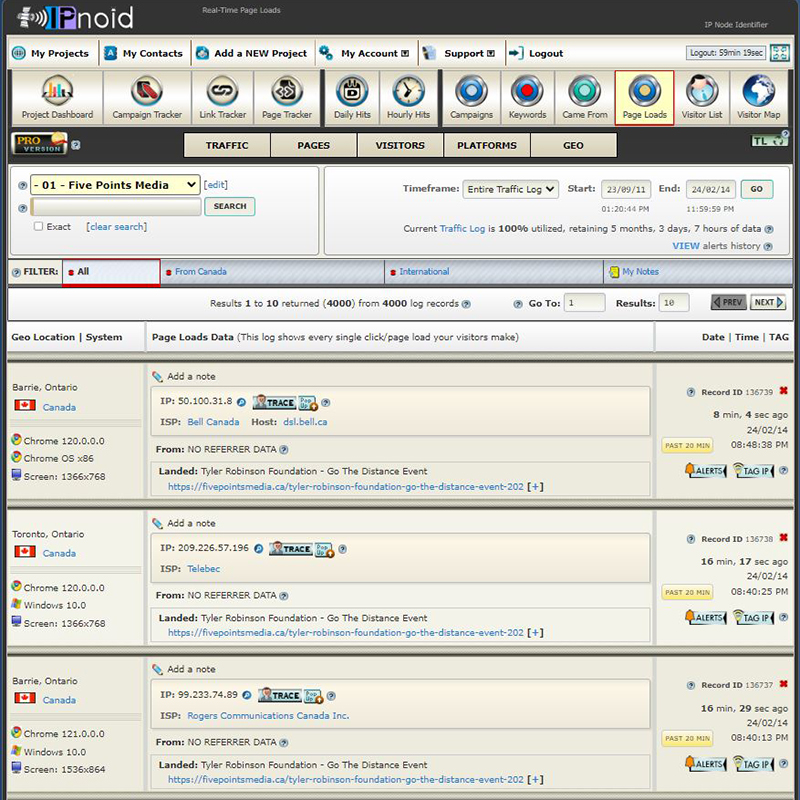Image resolution: width=800 pixels, height=800 pixels.
Task: Delete record 136739 with red X
Action: pos(783,391)
